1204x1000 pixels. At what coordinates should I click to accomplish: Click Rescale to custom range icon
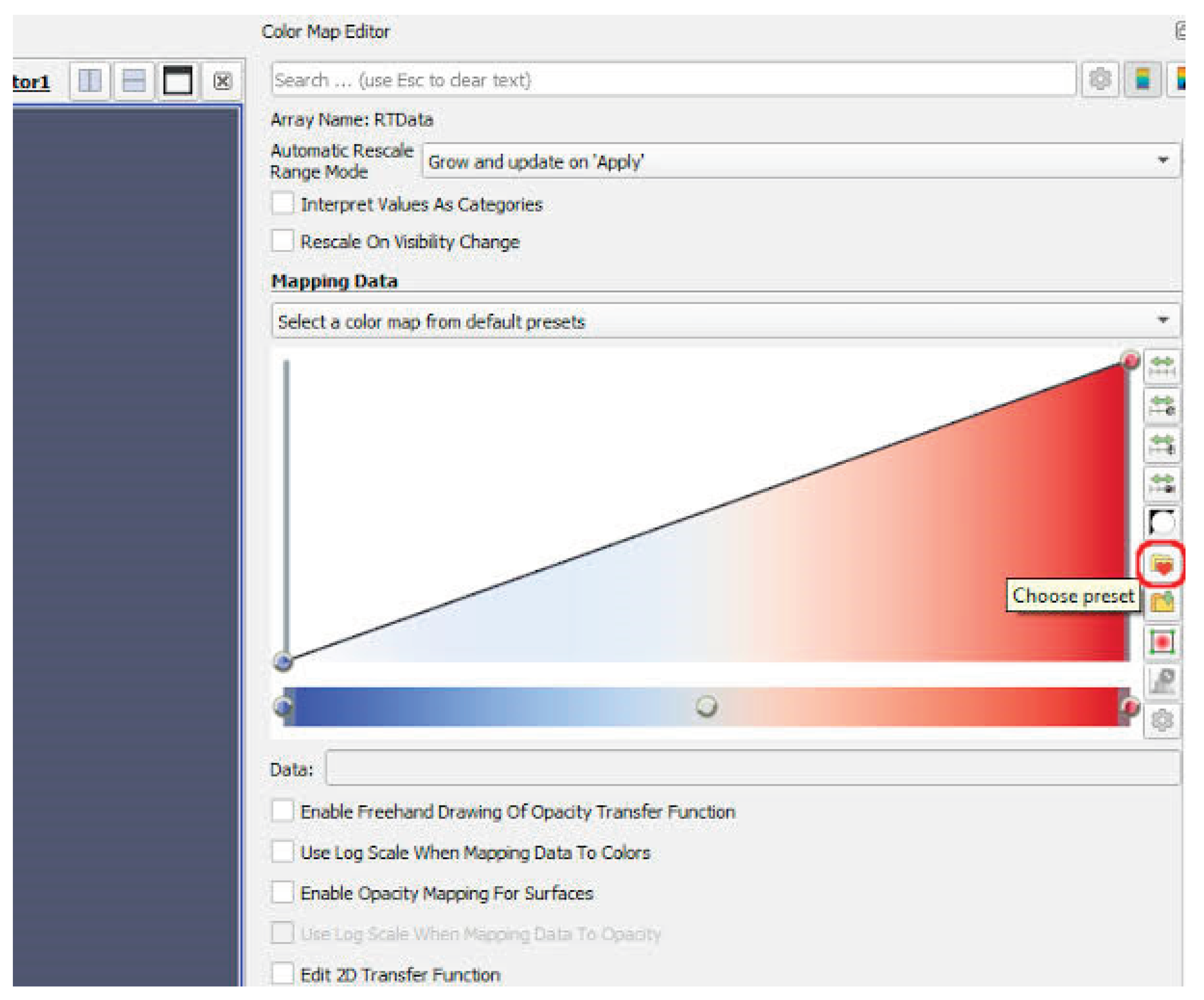pos(1161,406)
